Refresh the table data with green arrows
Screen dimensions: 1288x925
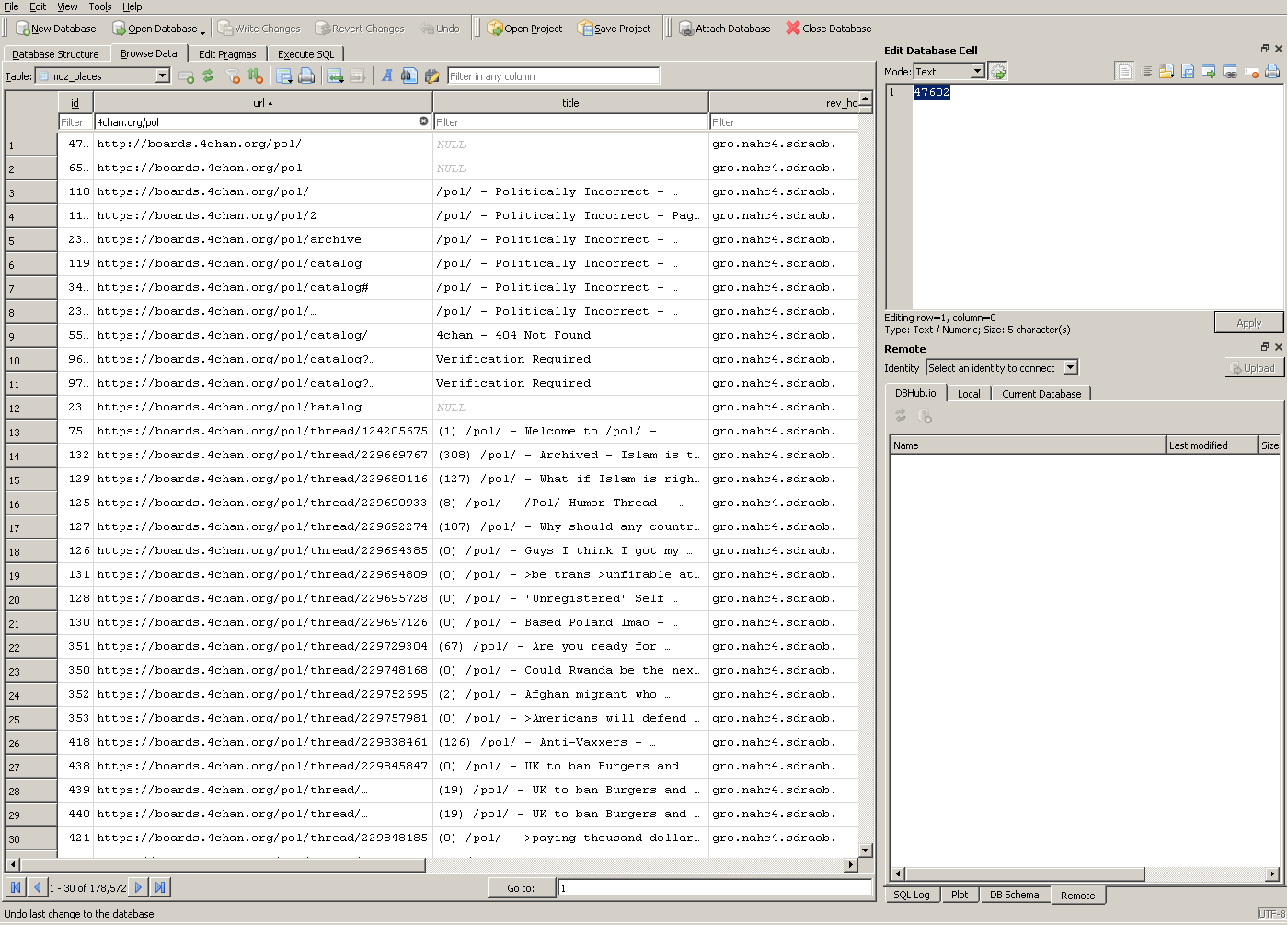[209, 76]
